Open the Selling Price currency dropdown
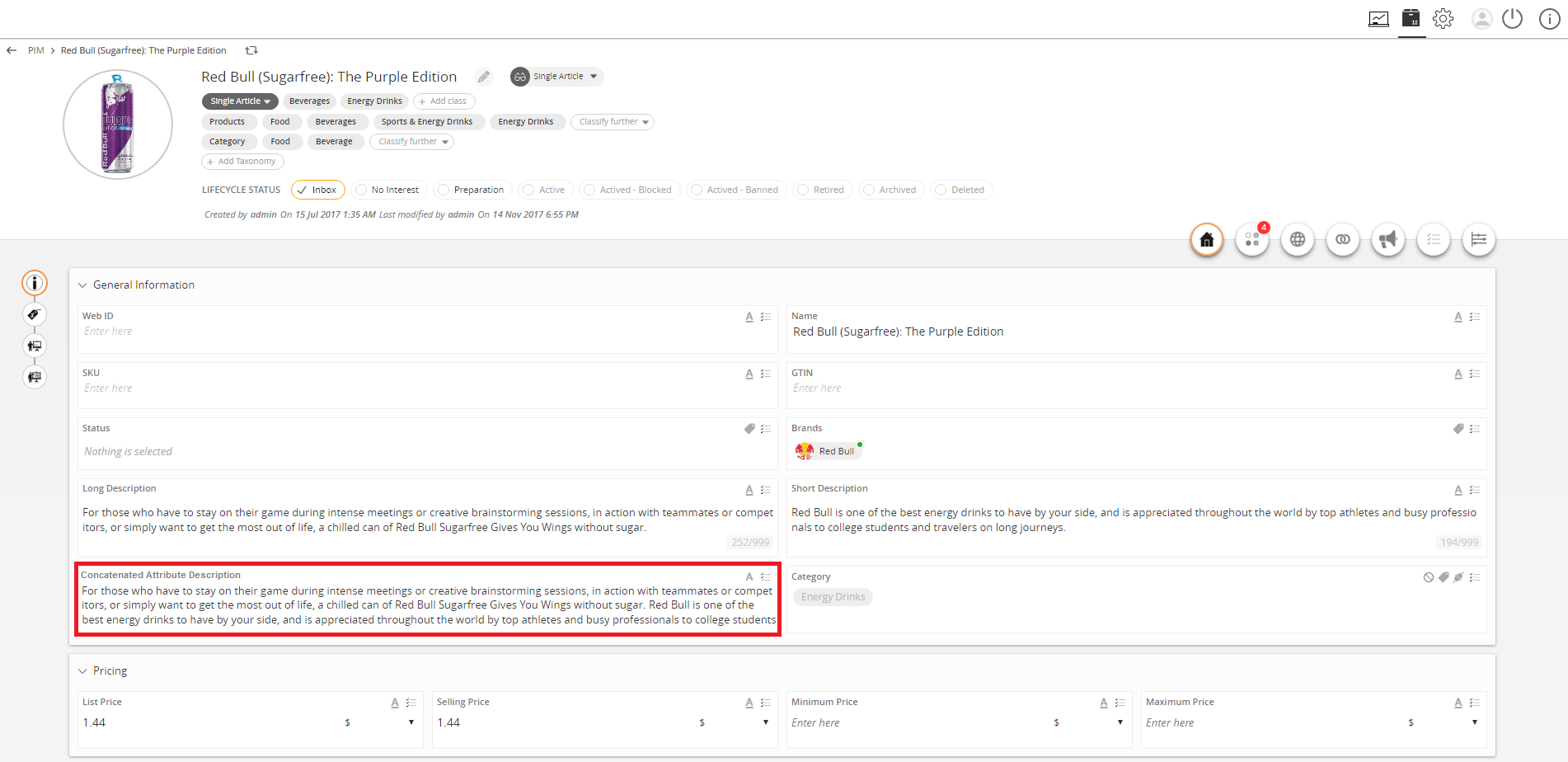The height and width of the screenshot is (762, 1568). (x=766, y=722)
